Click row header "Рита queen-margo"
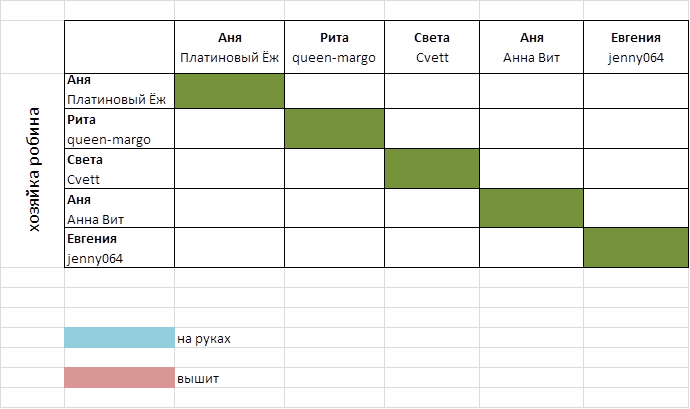The height and width of the screenshot is (409, 690). point(119,130)
